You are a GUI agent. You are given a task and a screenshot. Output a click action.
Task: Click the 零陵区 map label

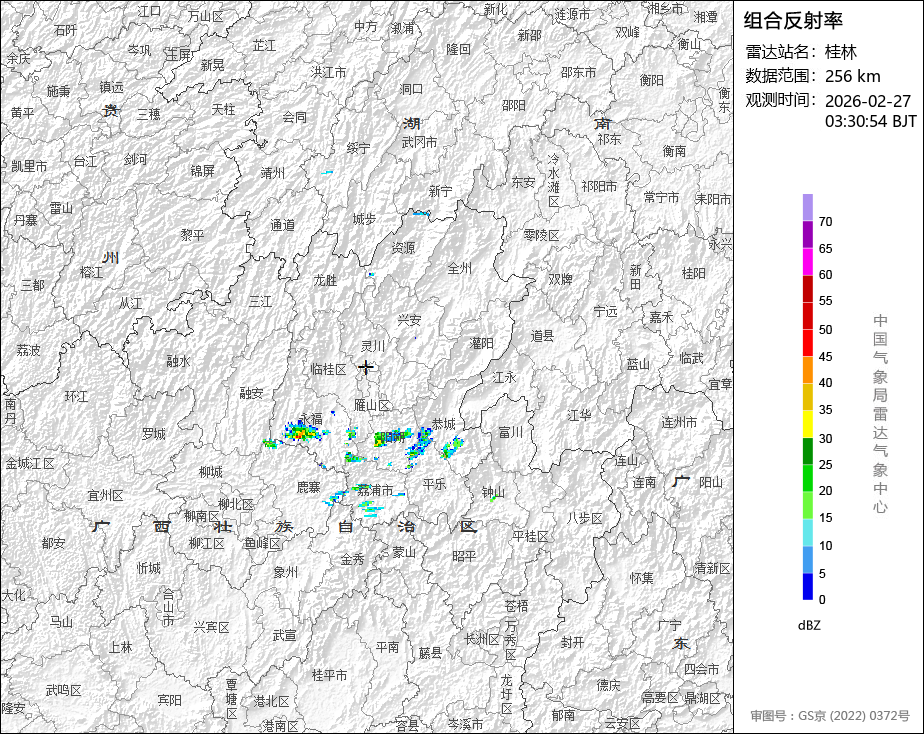tap(541, 236)
